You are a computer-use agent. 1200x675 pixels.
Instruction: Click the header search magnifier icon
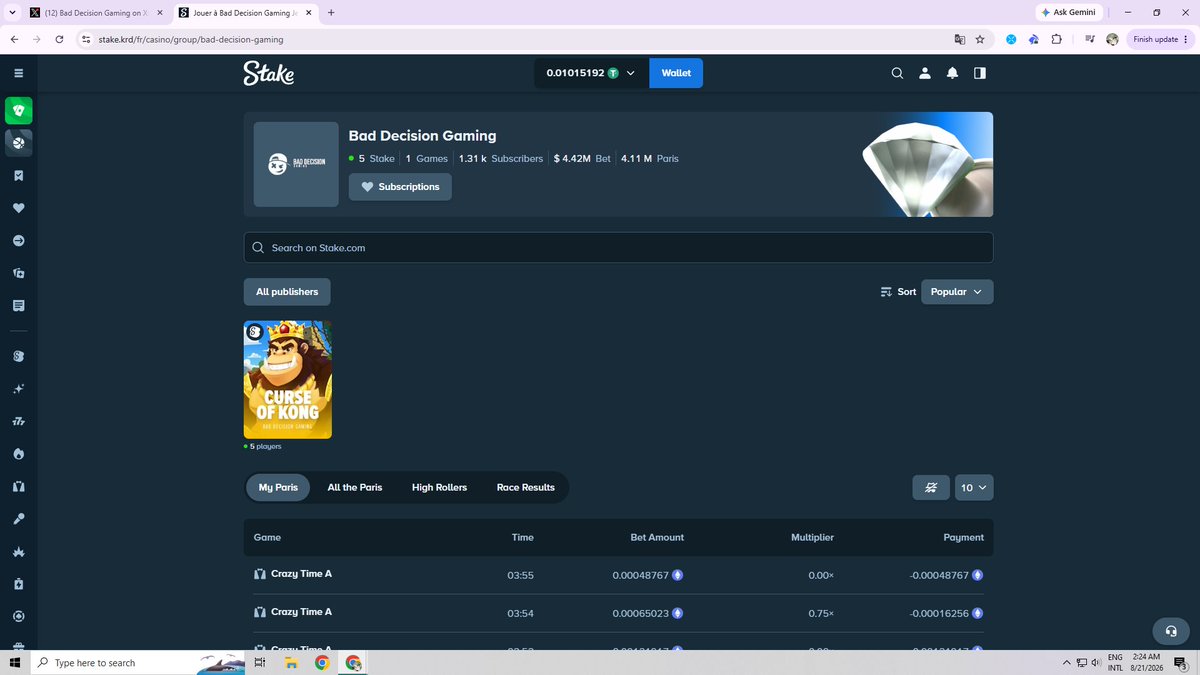tap(897, 73)
